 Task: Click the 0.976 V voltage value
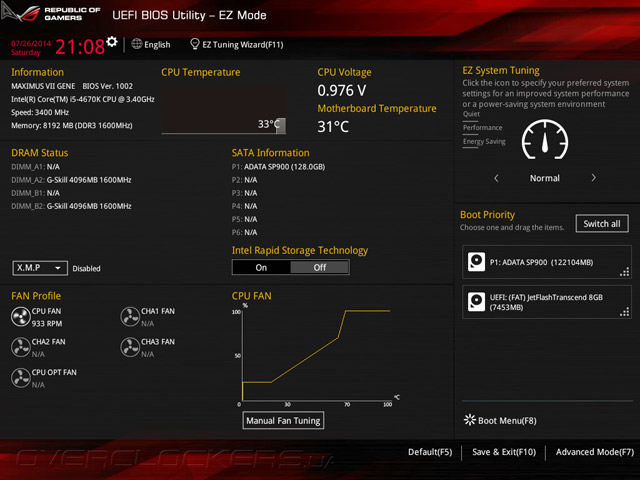click(342, 91)
